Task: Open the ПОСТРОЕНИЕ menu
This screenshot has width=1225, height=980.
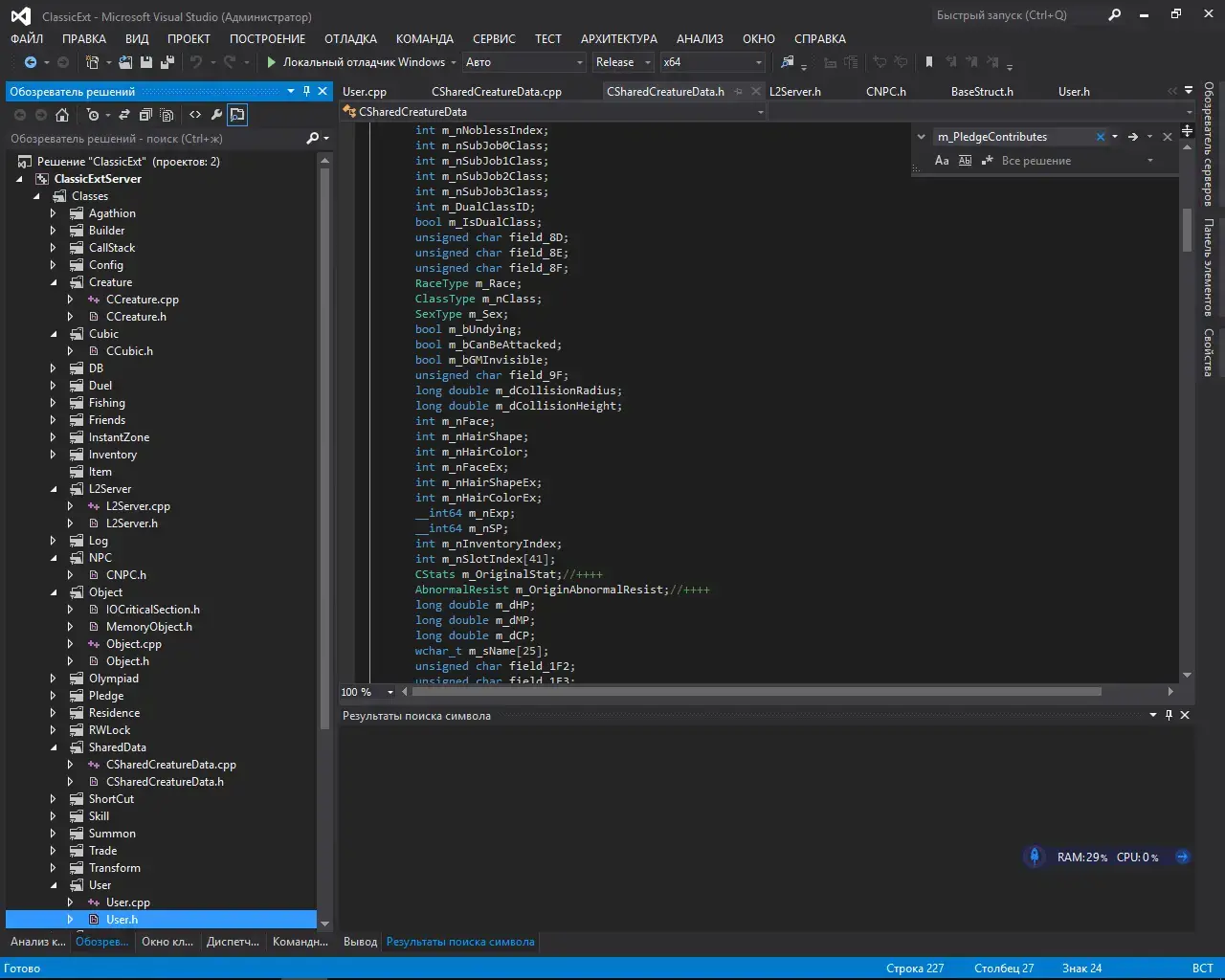Action: tap(267, 39)
